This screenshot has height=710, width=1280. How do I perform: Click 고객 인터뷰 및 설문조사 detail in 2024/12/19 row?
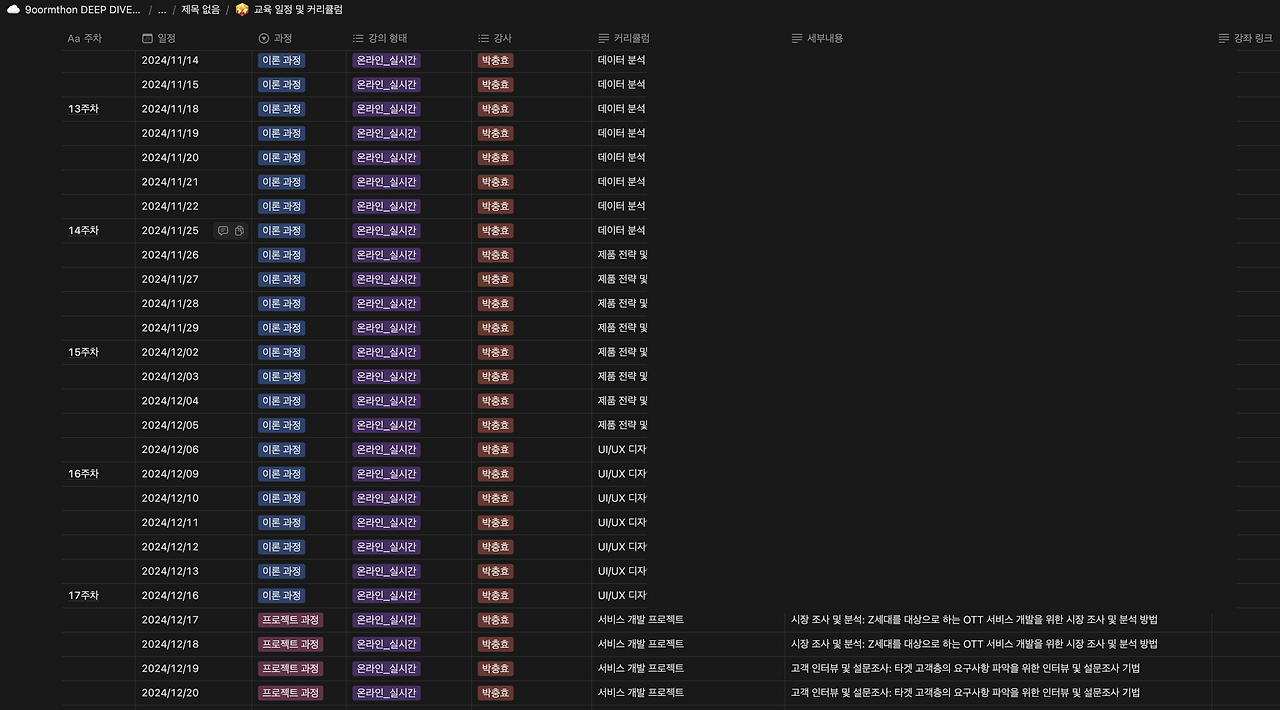[965, 668]
